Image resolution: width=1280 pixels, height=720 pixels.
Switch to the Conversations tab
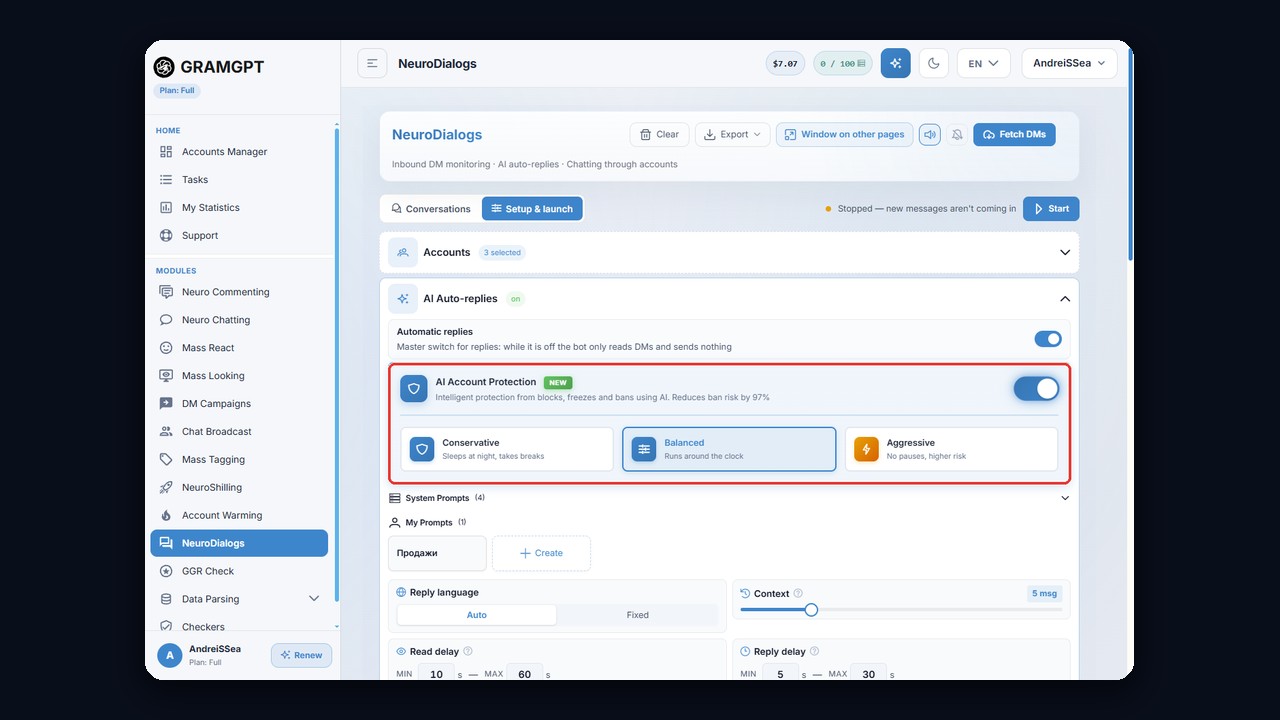tap(431, 209)
